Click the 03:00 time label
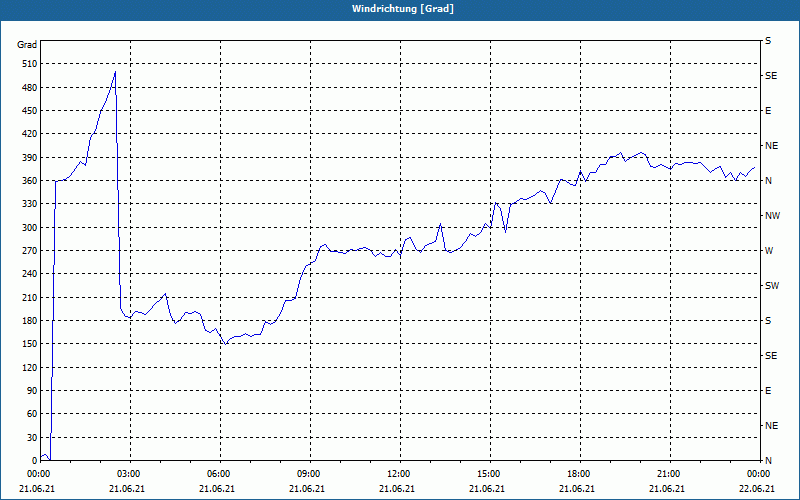 click(127, 474)
